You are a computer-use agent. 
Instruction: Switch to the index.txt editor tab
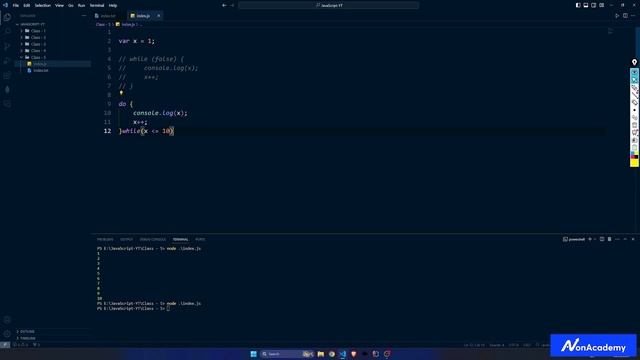(x=108, y=16)
